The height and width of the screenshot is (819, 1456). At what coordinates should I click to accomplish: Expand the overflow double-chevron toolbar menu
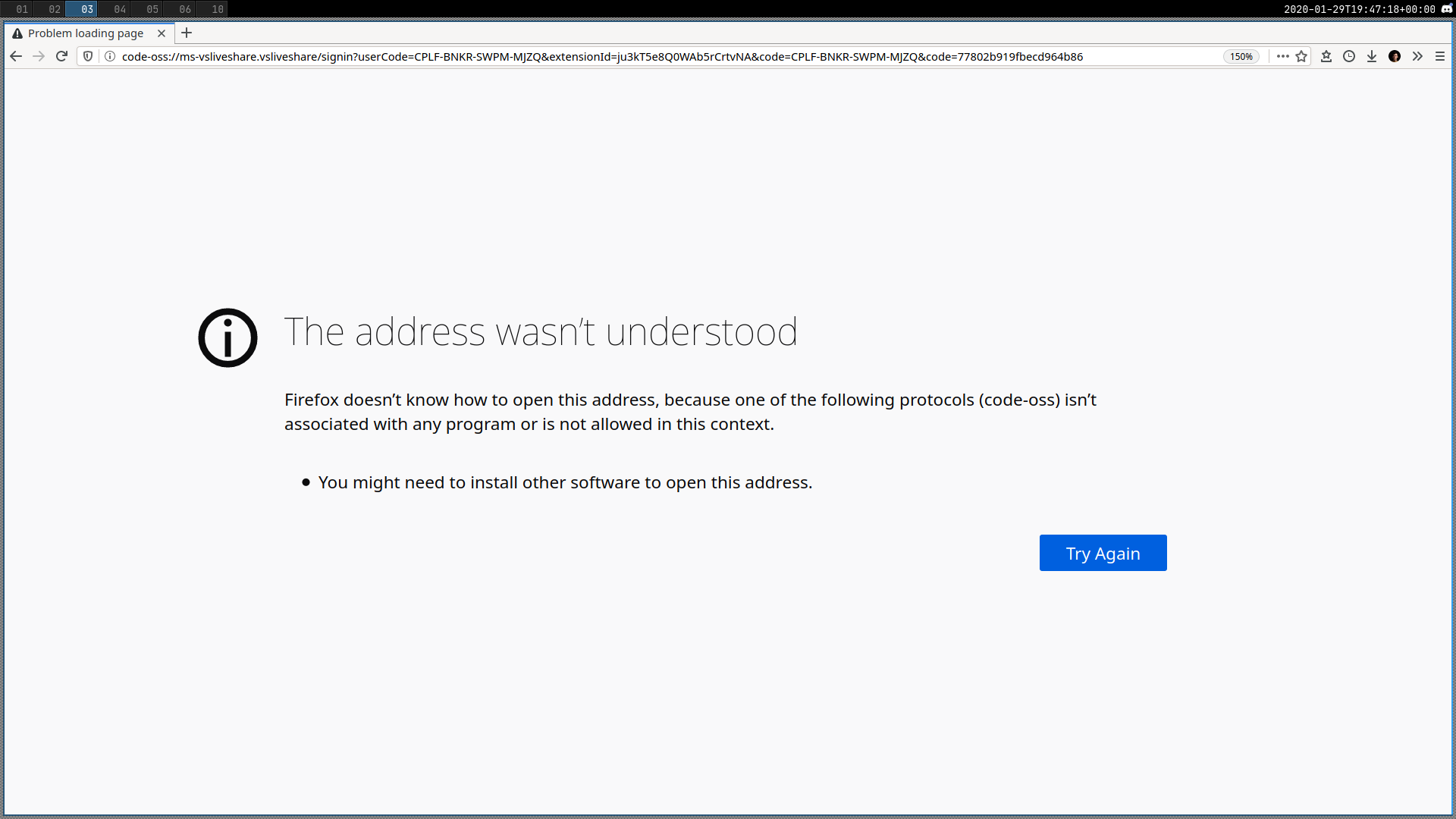point(1417,56)
